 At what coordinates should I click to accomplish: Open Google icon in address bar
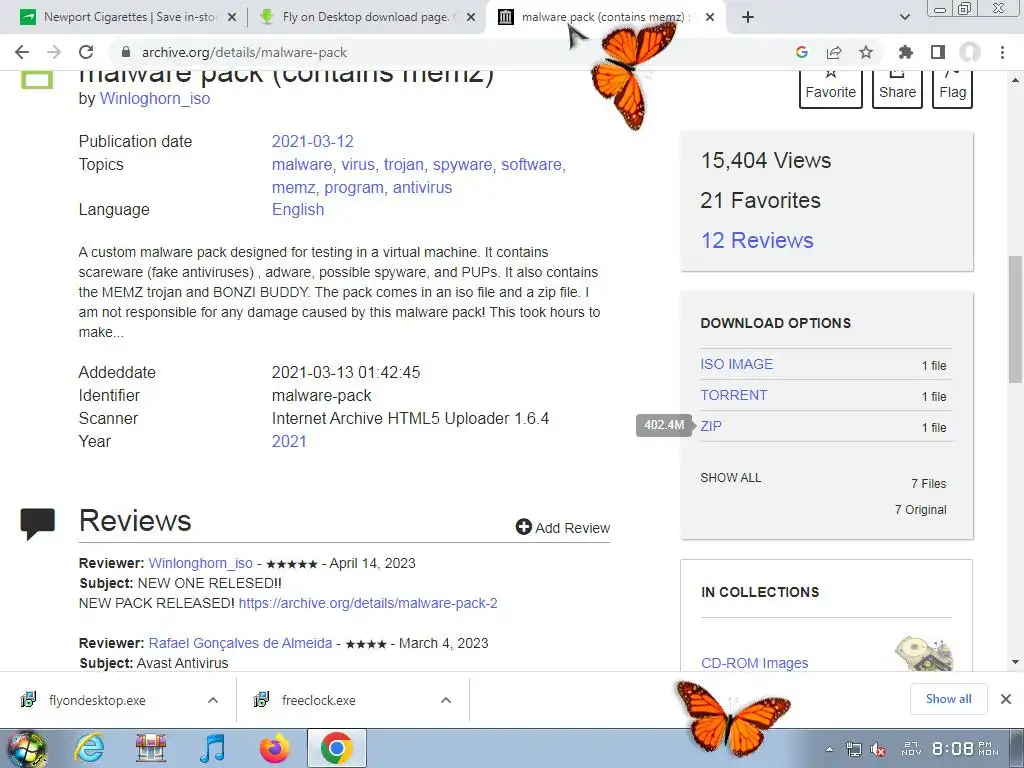click(802, 52)
